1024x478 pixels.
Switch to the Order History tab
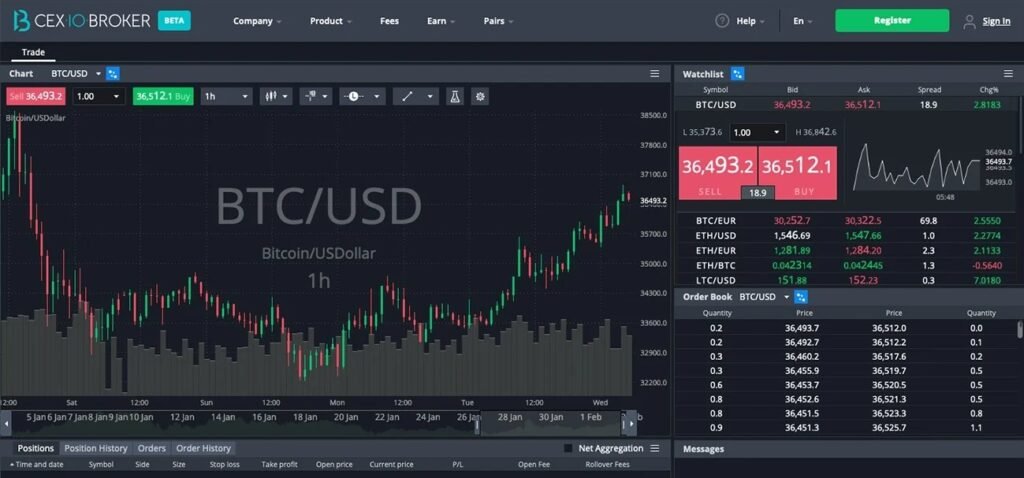pyautogui.click(x=203, y=448)
